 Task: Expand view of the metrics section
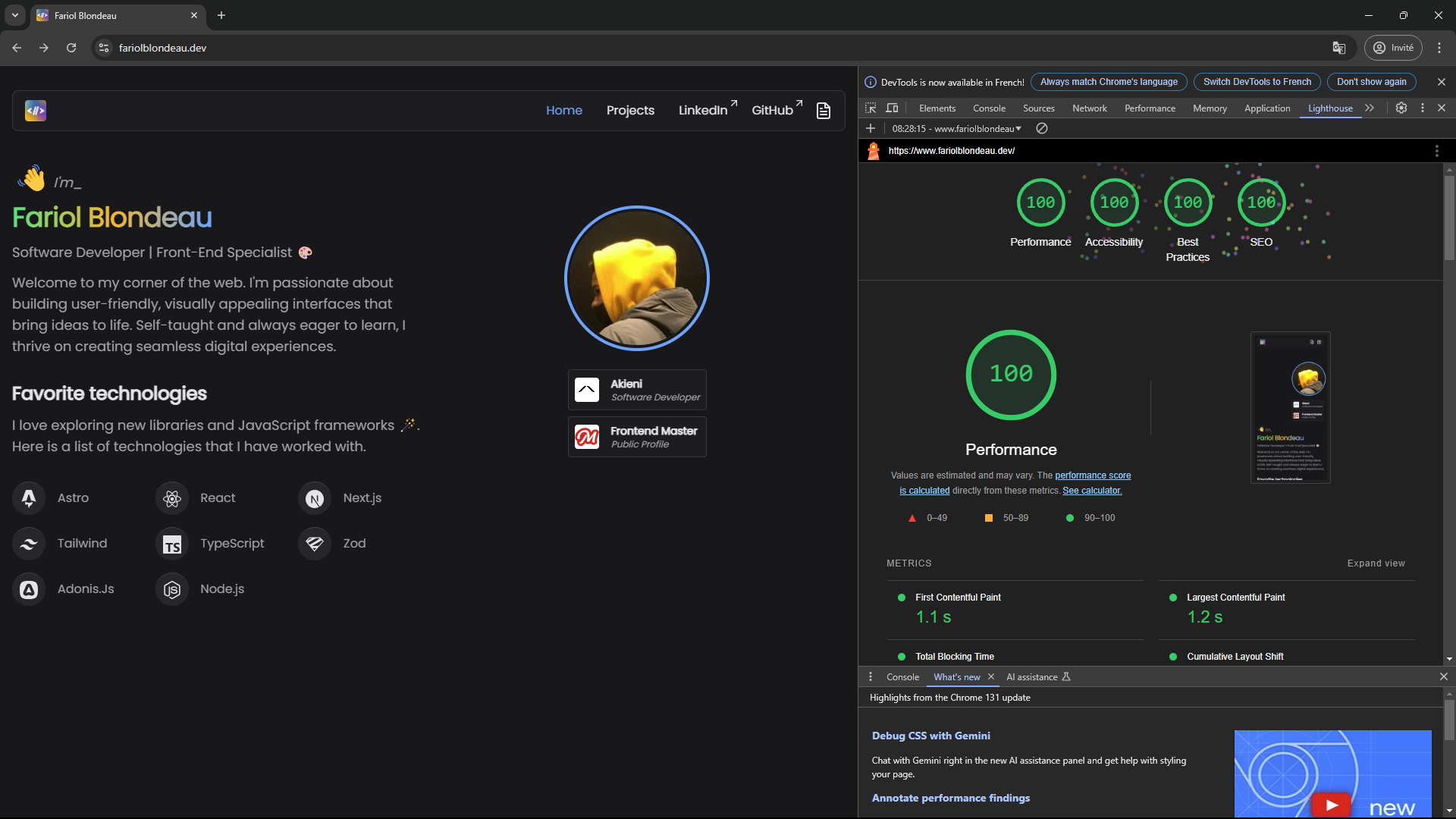pos(1376,563)
